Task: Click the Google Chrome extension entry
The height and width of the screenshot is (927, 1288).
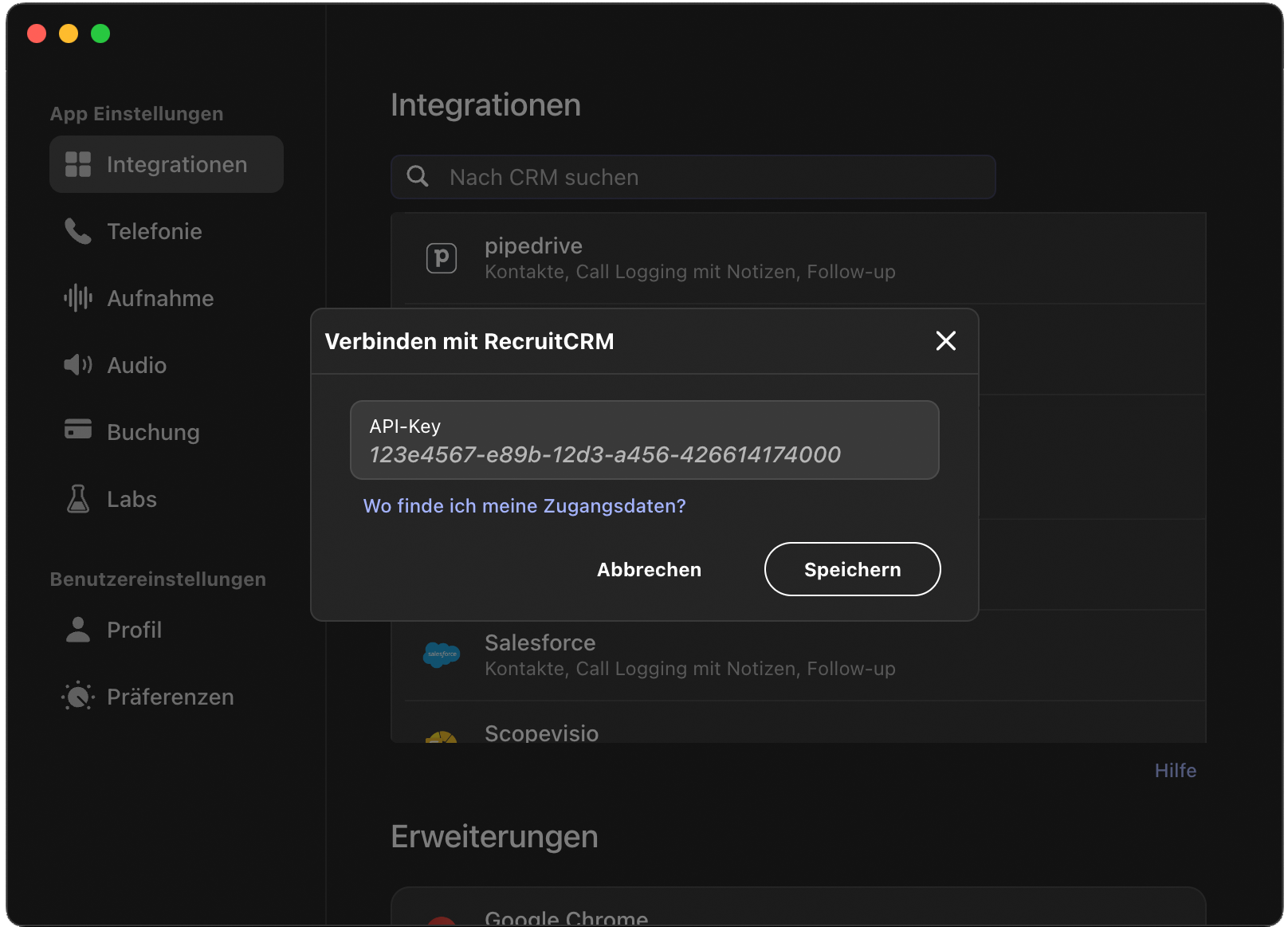Action: (x=799, y=908)
